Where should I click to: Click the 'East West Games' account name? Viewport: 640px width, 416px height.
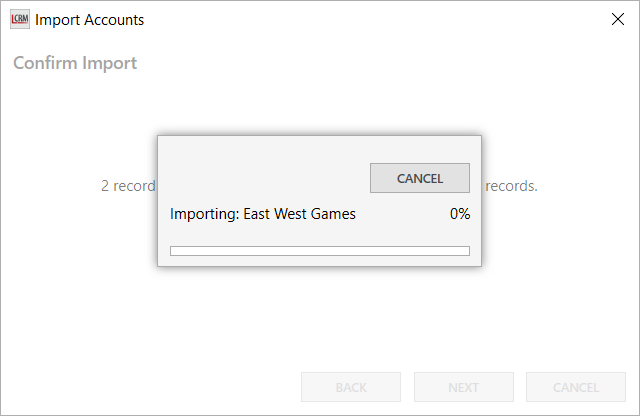[x=299, y=214]
